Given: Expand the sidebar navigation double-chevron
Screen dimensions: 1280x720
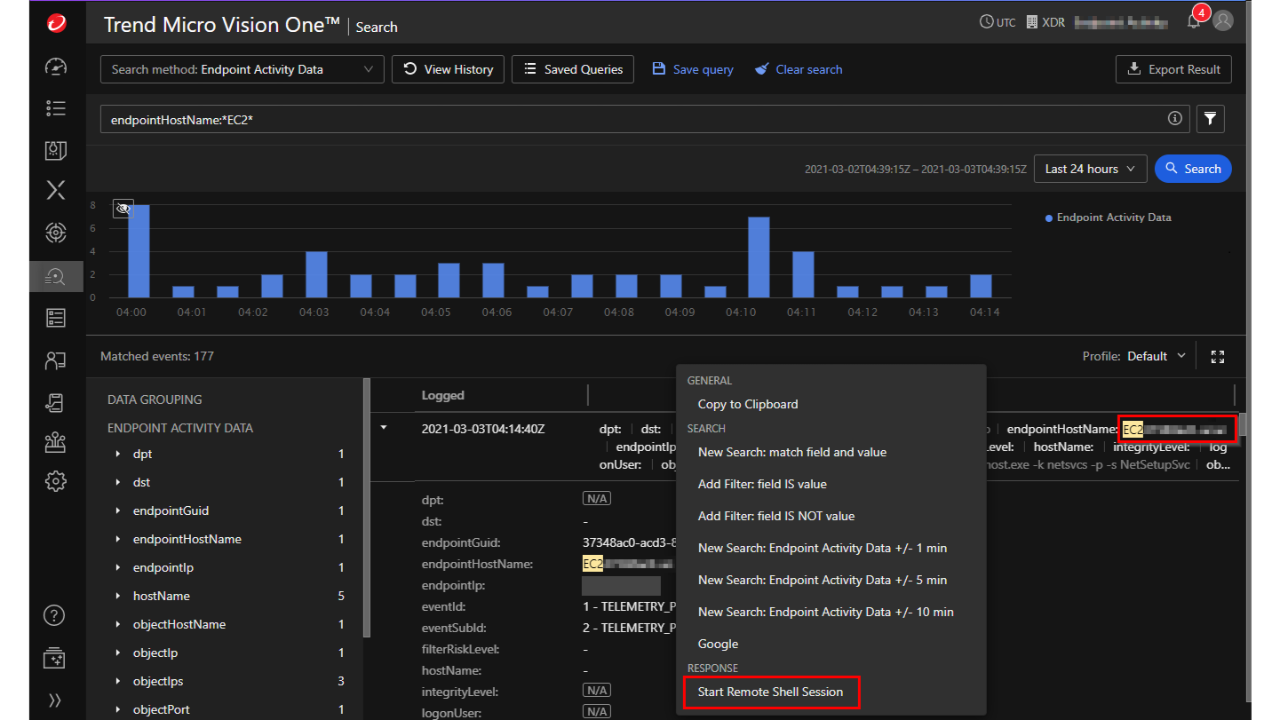Looking at the screenshot, I should tap(56, 700).
